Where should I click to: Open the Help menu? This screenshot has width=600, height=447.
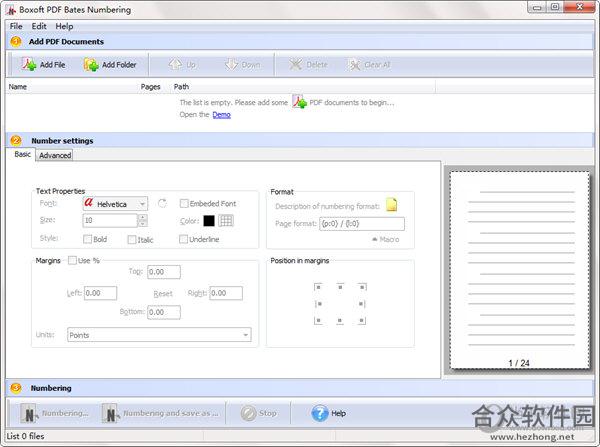64,26
